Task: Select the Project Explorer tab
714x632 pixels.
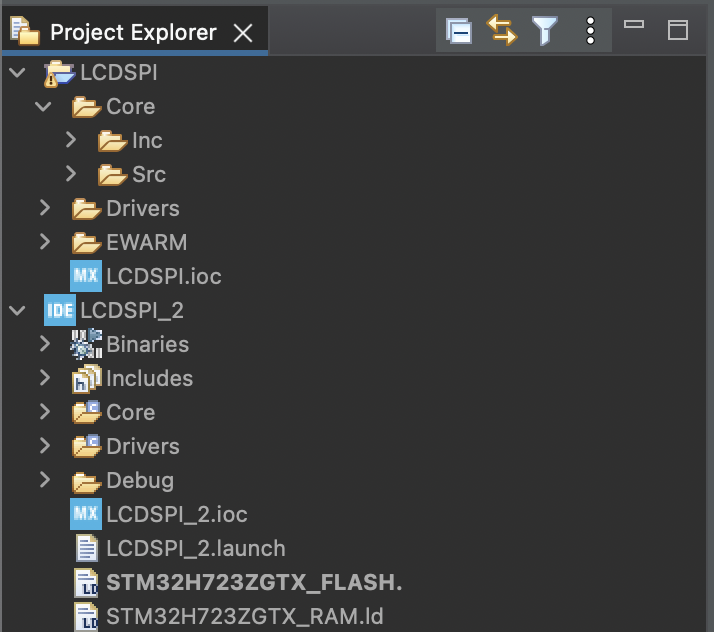Action: coord(132,32)
